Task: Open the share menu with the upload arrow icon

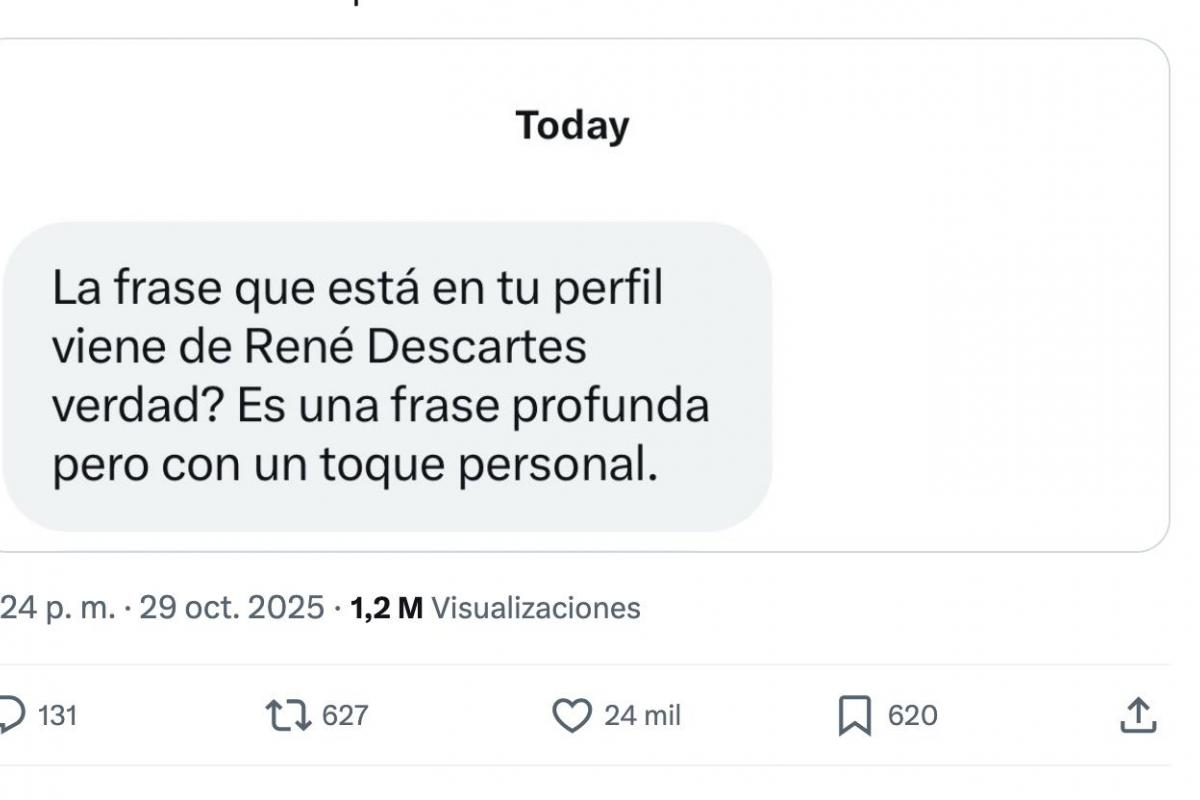Action: (1136, 715)
